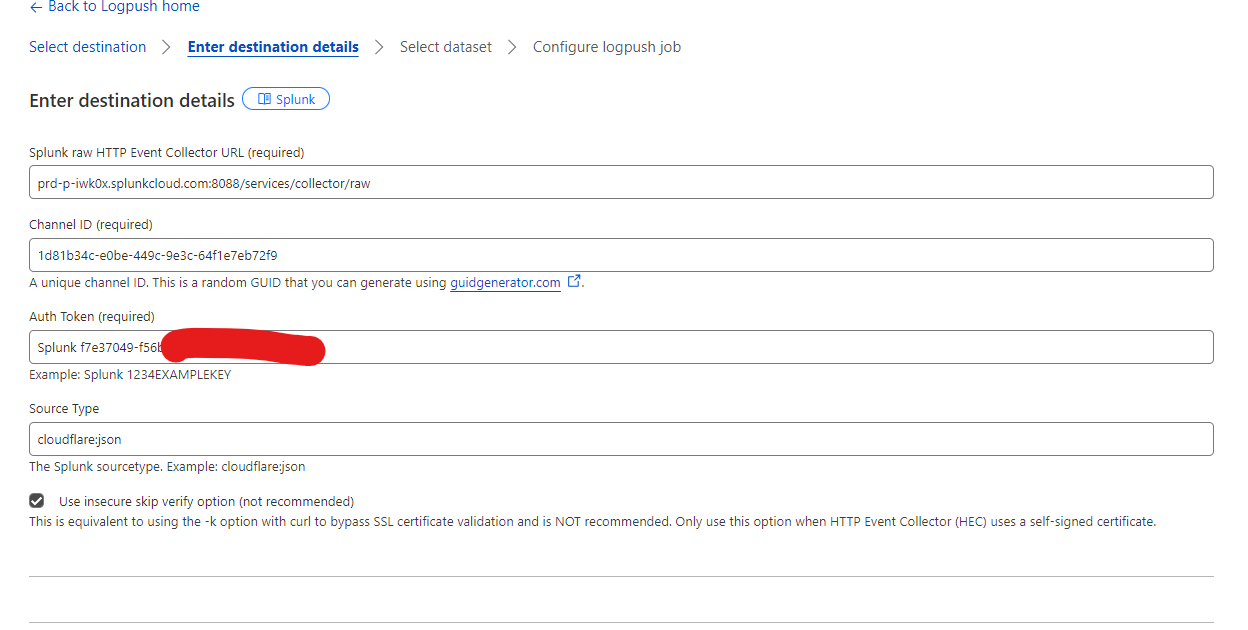Click into the Channel ID field
The image size is (1248, 630).
(620, 255)
